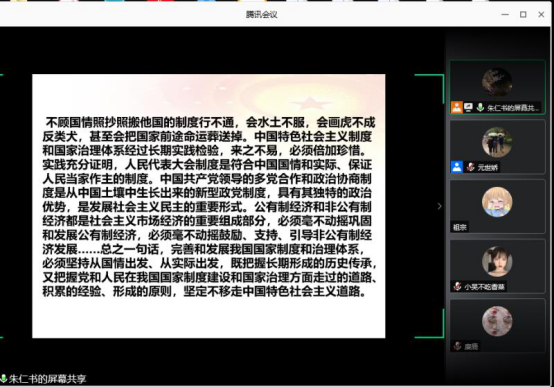Click the muted microphone icon beside 小昊不吃香菜
The height and width of the screenshot is (387, 554).
(x=458, y=286)
